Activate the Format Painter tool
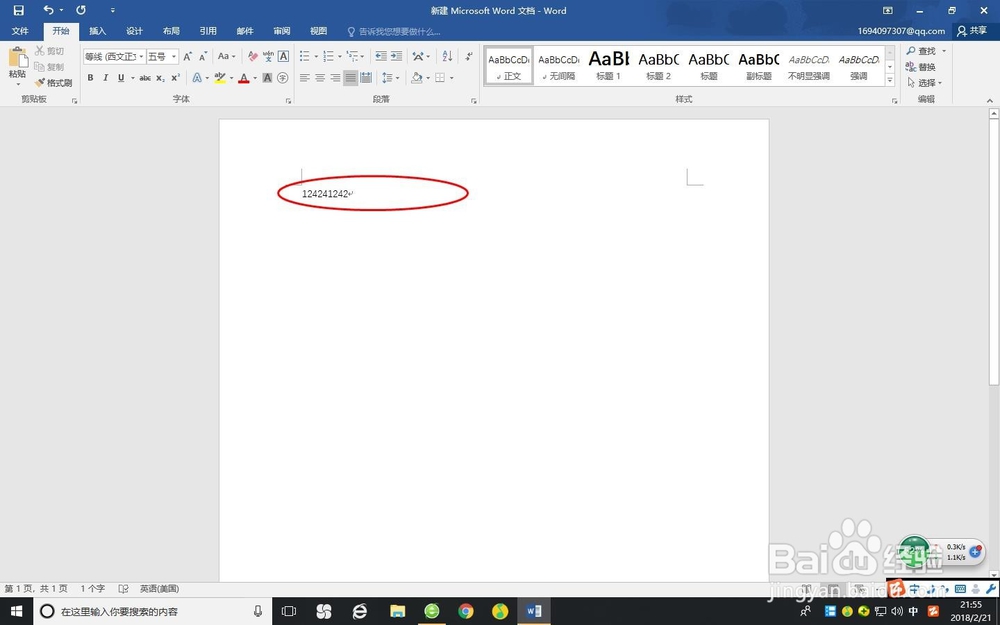Viewport: 1000px width, 625px height. 54,83
